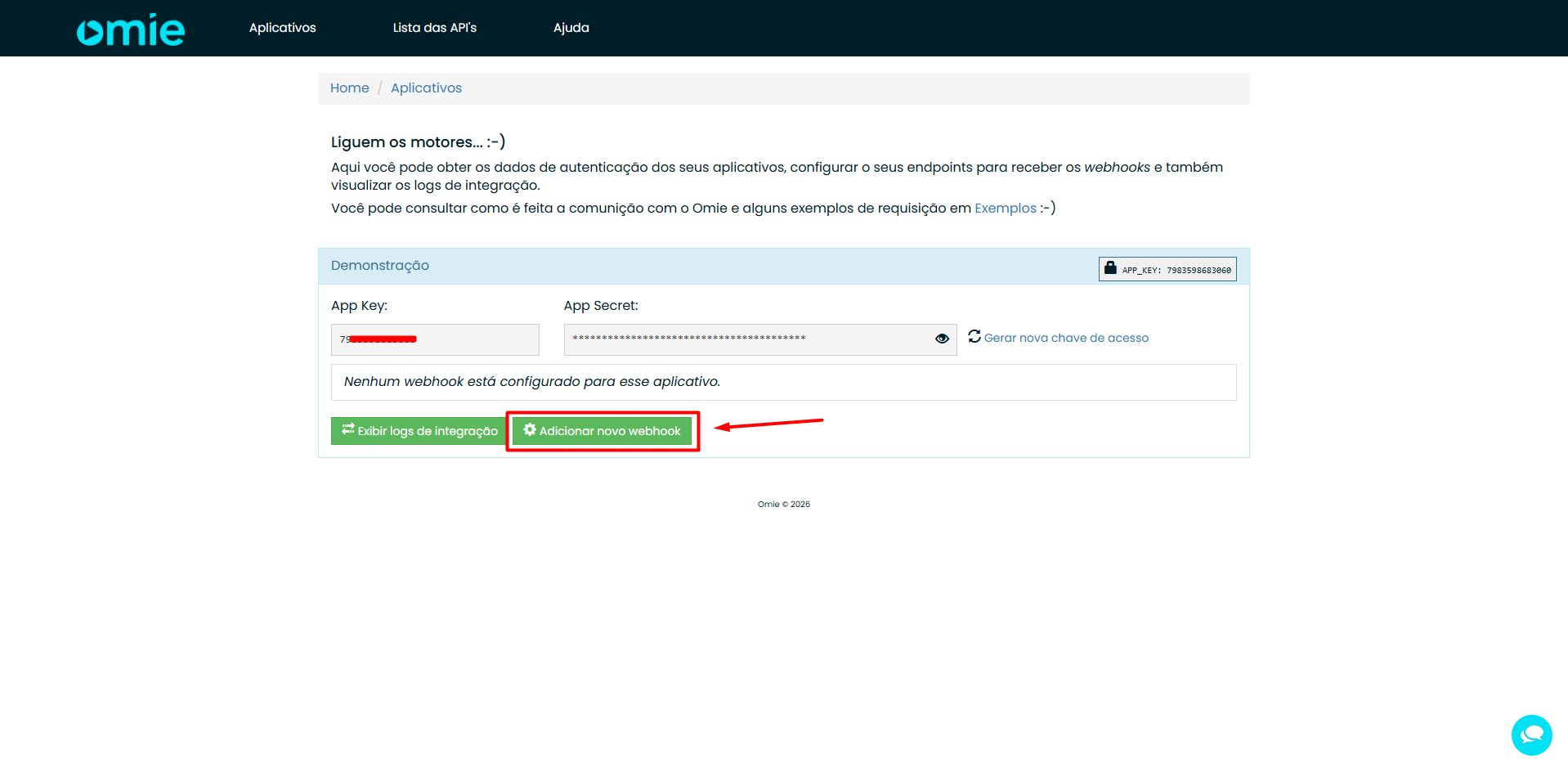Click the App Secret masked field
This screenshot has width=1568, height=772.
[759, 339]
